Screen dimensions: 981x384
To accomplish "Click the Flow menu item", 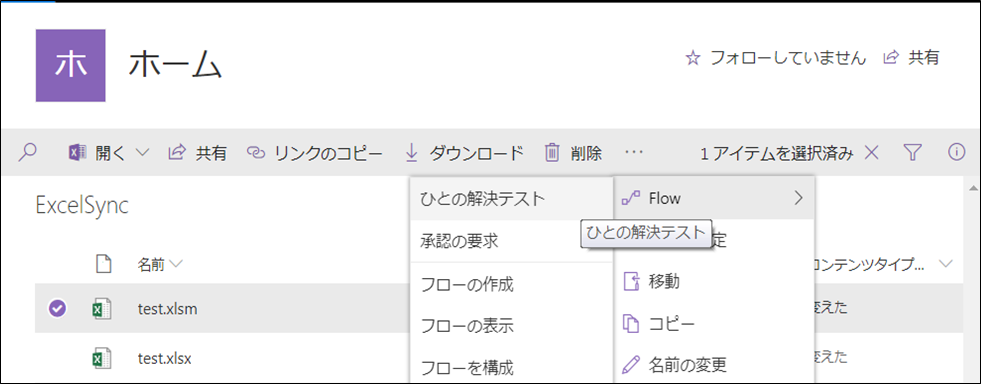I will coord(714,199).
